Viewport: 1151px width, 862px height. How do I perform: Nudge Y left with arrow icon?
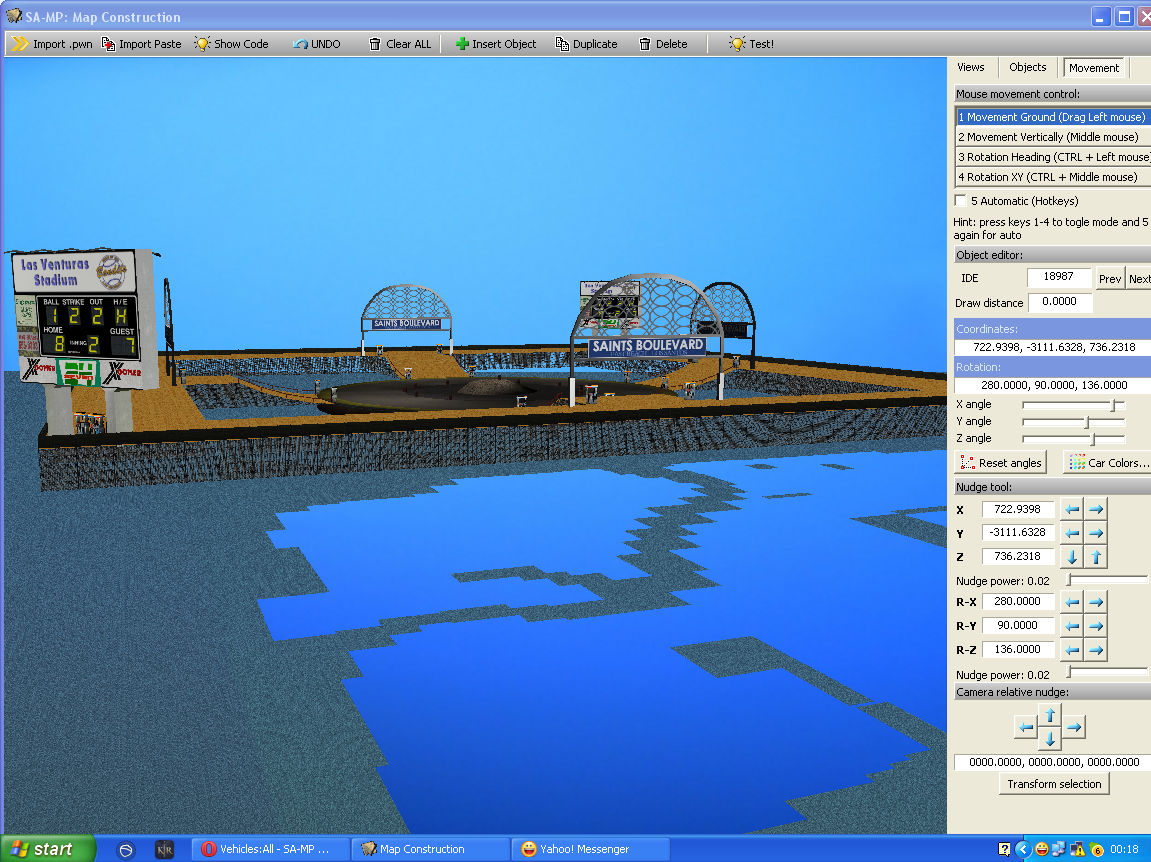[x=1072, y=533]
